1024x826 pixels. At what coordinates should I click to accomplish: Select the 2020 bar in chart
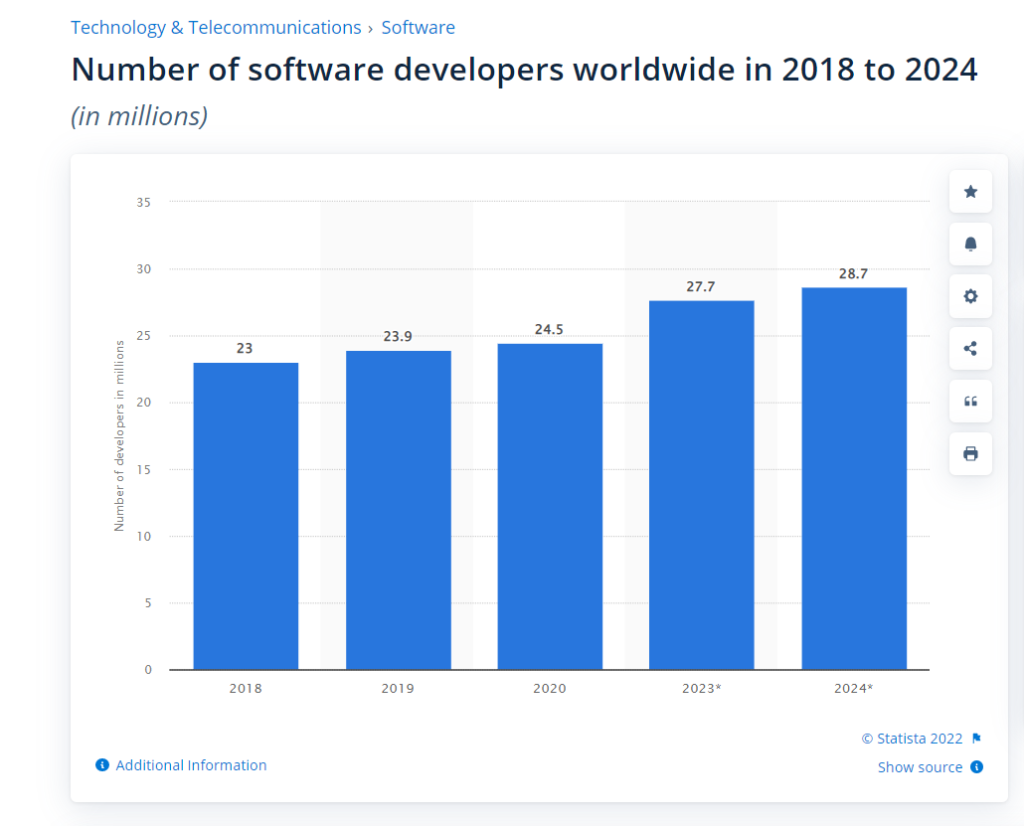tap(550, 506)
